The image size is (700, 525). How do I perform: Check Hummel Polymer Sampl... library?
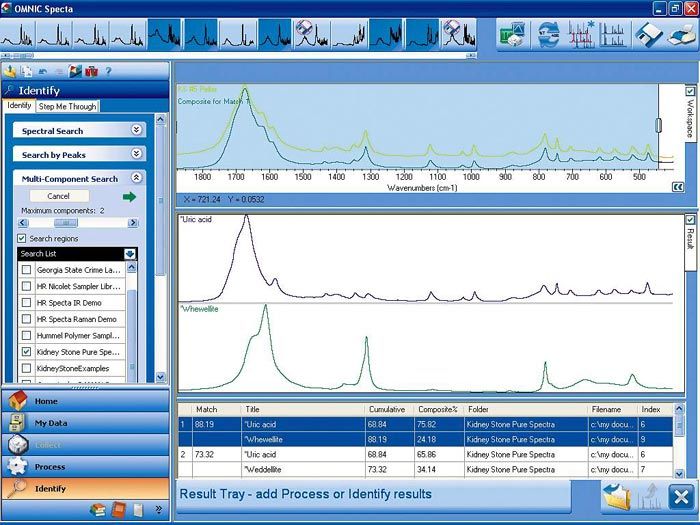26,335
